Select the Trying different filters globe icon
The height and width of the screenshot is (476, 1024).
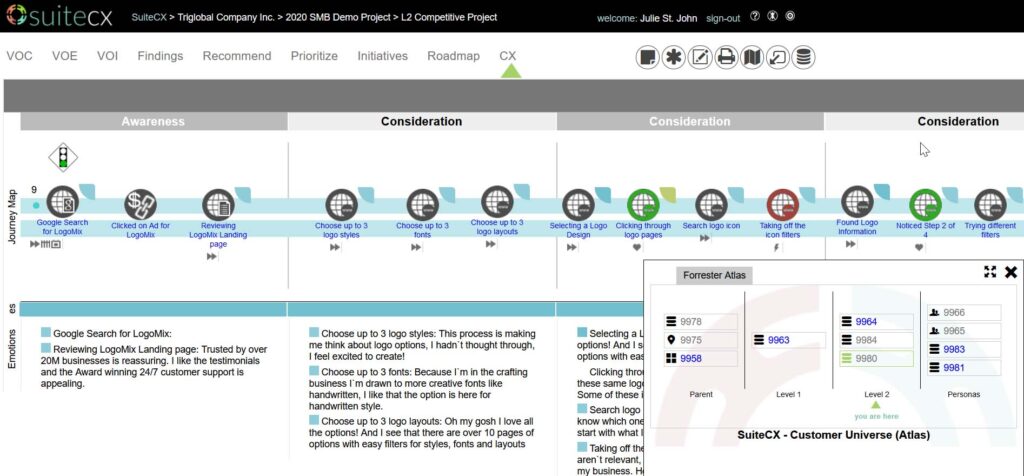pyautogui.click(x=990, y=205)
